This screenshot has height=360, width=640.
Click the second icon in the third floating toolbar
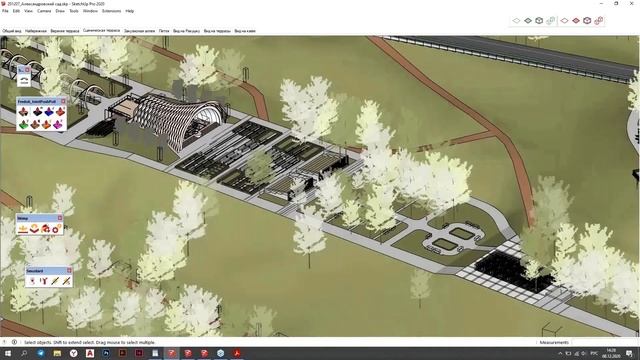34,229
